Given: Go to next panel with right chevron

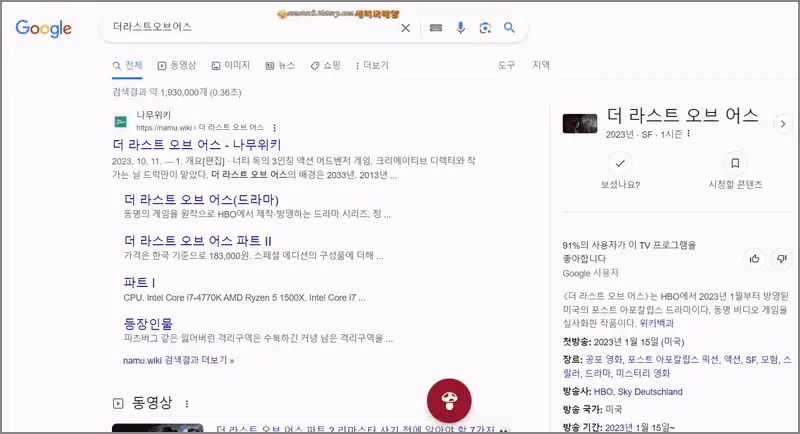Looking at the screenshot, I should (783, 124).
